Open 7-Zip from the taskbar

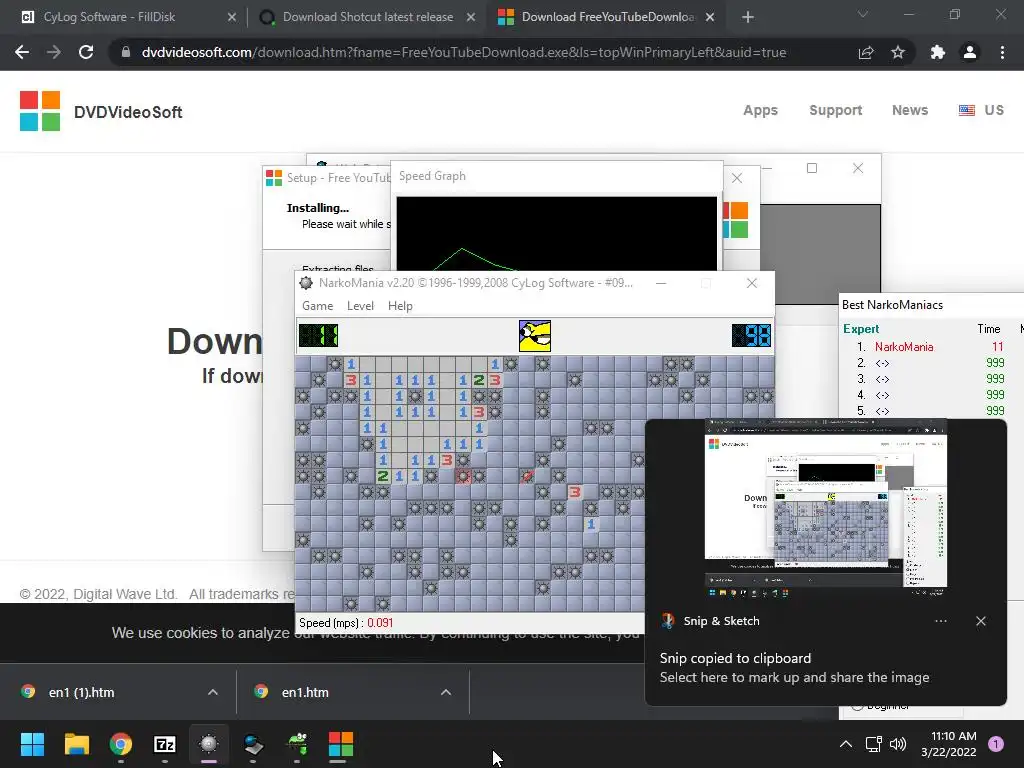(x=165, y=744)
